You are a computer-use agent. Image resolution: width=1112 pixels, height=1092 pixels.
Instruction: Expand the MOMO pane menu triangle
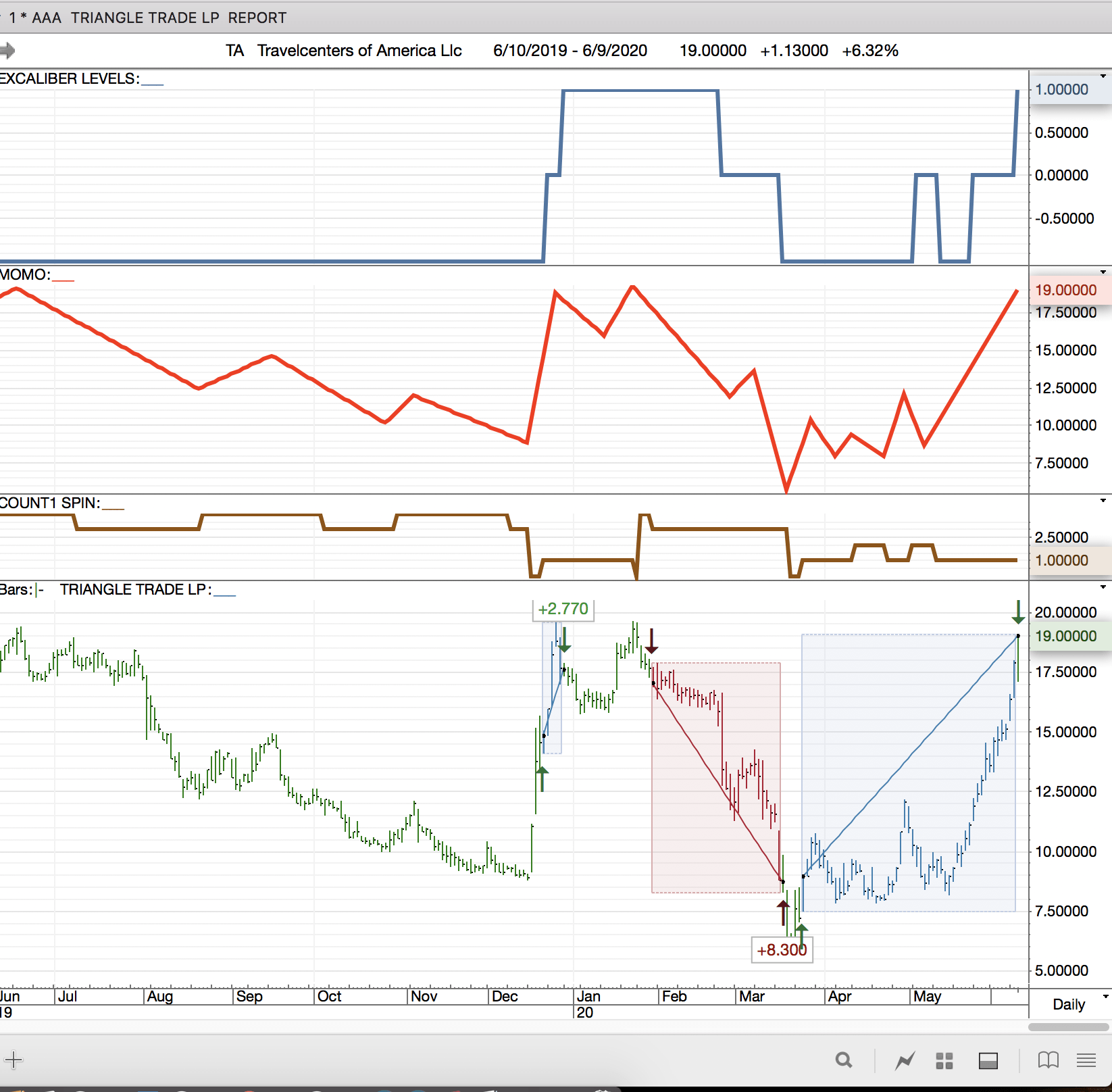click(x=1103, y=272)
